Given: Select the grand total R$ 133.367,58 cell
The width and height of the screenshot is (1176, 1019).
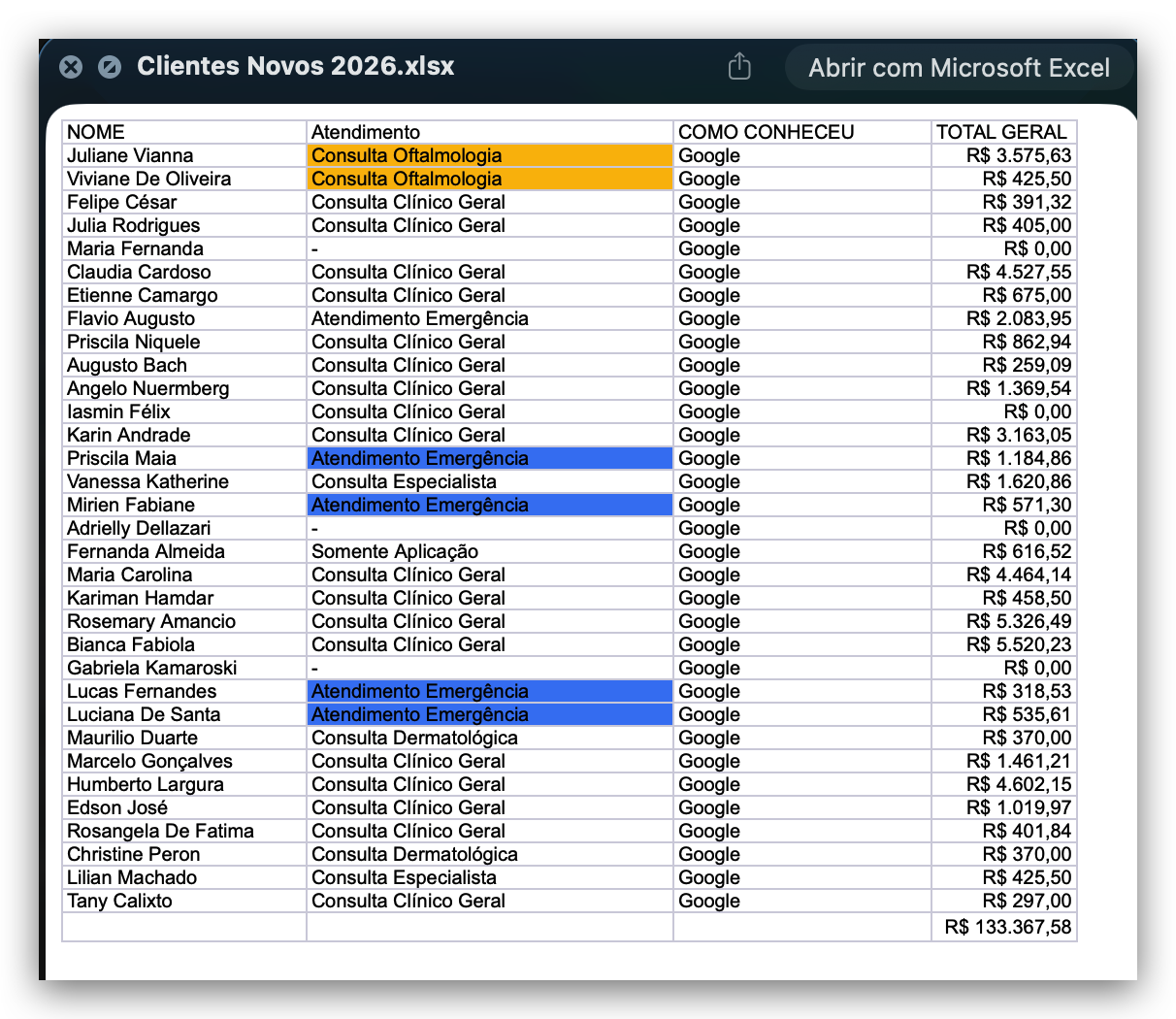Looking at the screenshot, I should click(1006, 927).
